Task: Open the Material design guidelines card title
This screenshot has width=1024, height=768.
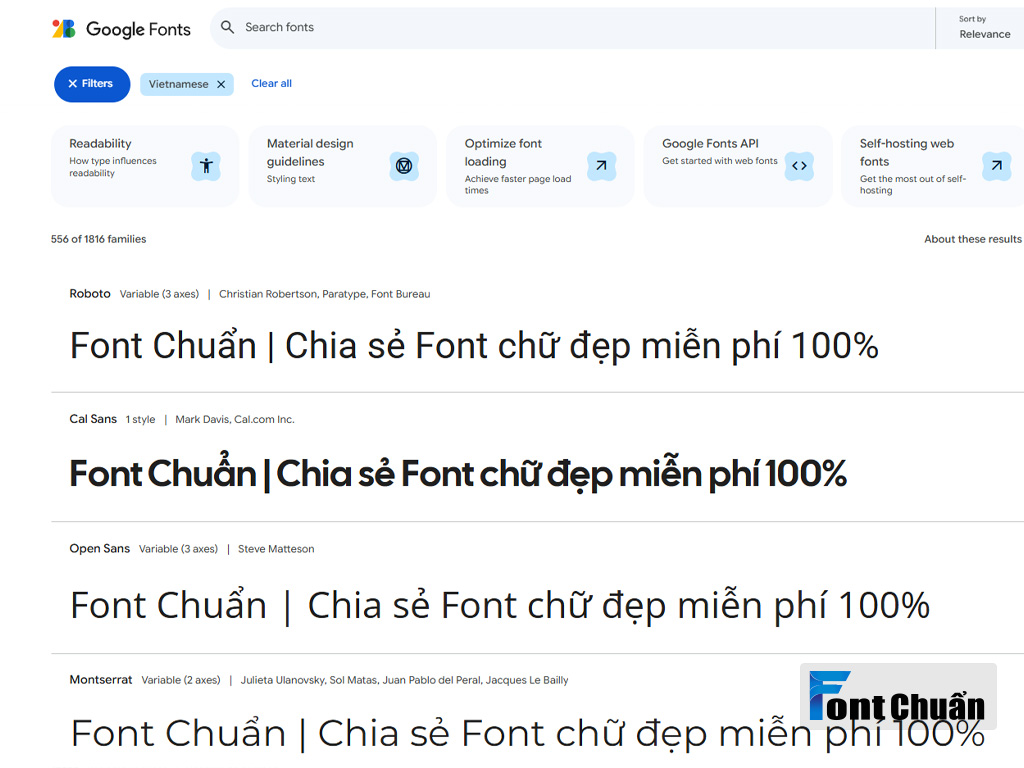Action: click(x=310, y=152)
